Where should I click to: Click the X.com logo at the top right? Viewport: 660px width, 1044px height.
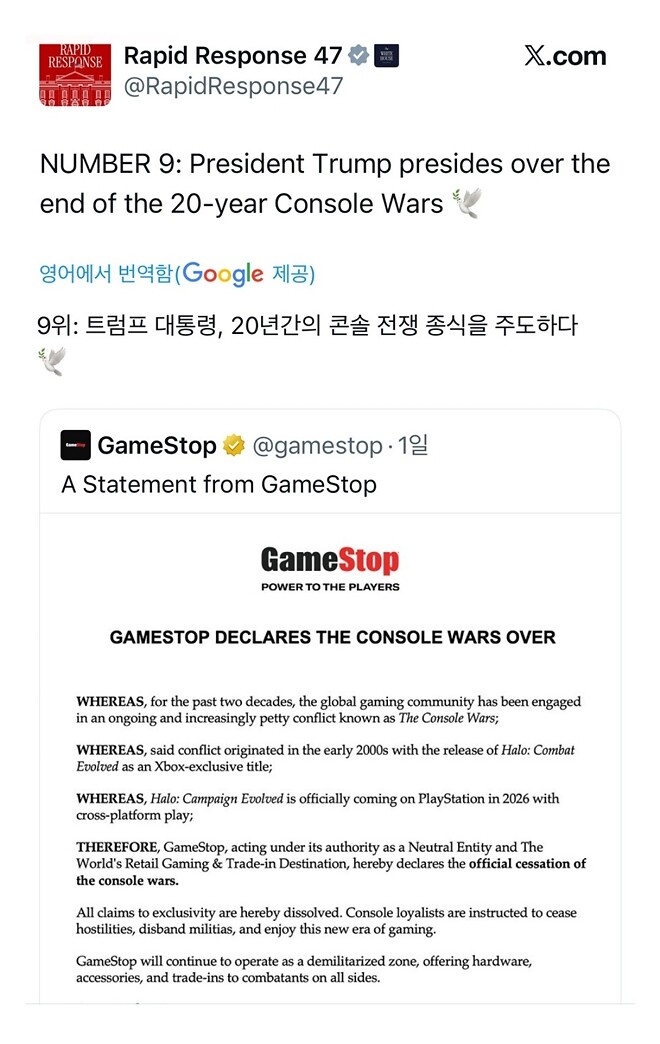coord(565,57)
